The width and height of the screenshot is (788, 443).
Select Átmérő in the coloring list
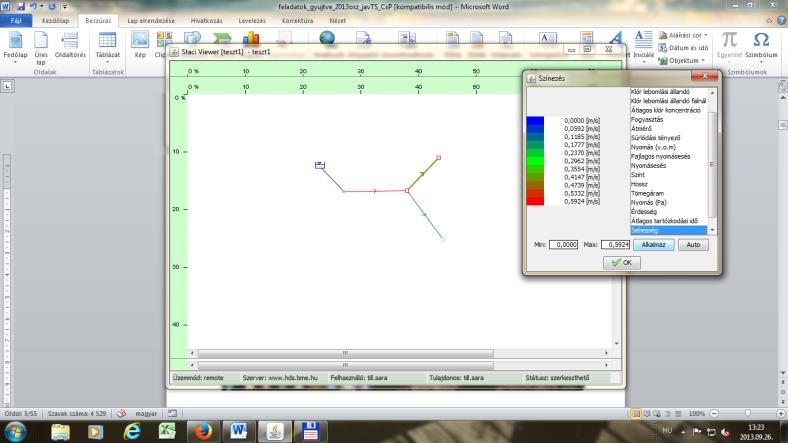[x=668, y=129]
